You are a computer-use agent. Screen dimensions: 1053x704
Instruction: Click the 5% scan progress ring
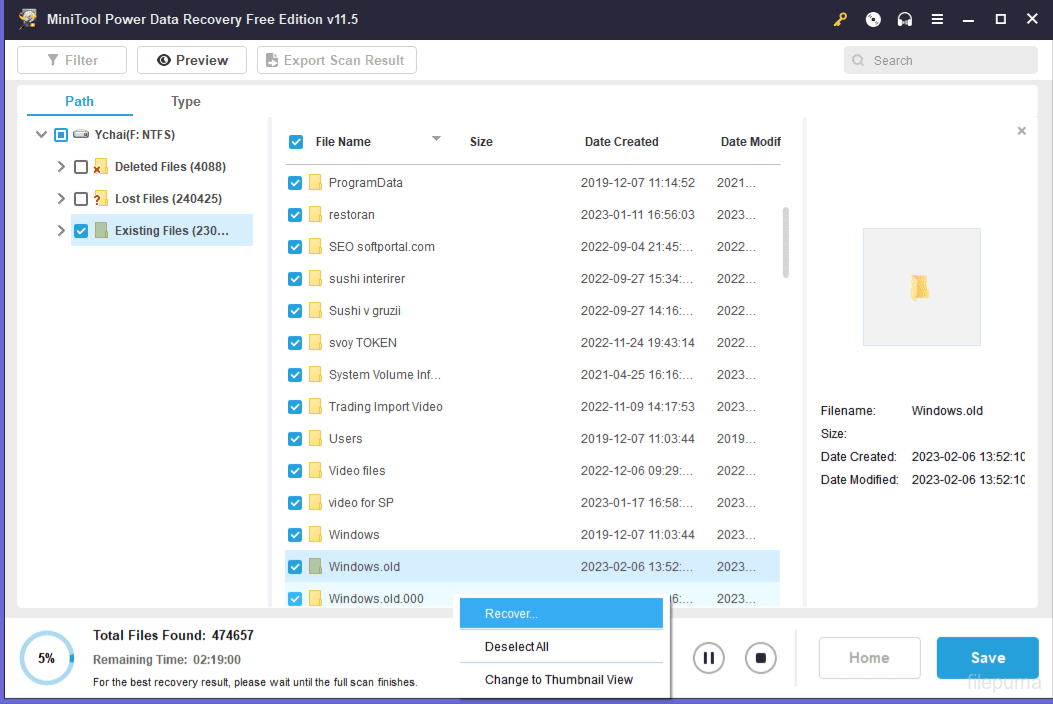[x=46, y=658]
